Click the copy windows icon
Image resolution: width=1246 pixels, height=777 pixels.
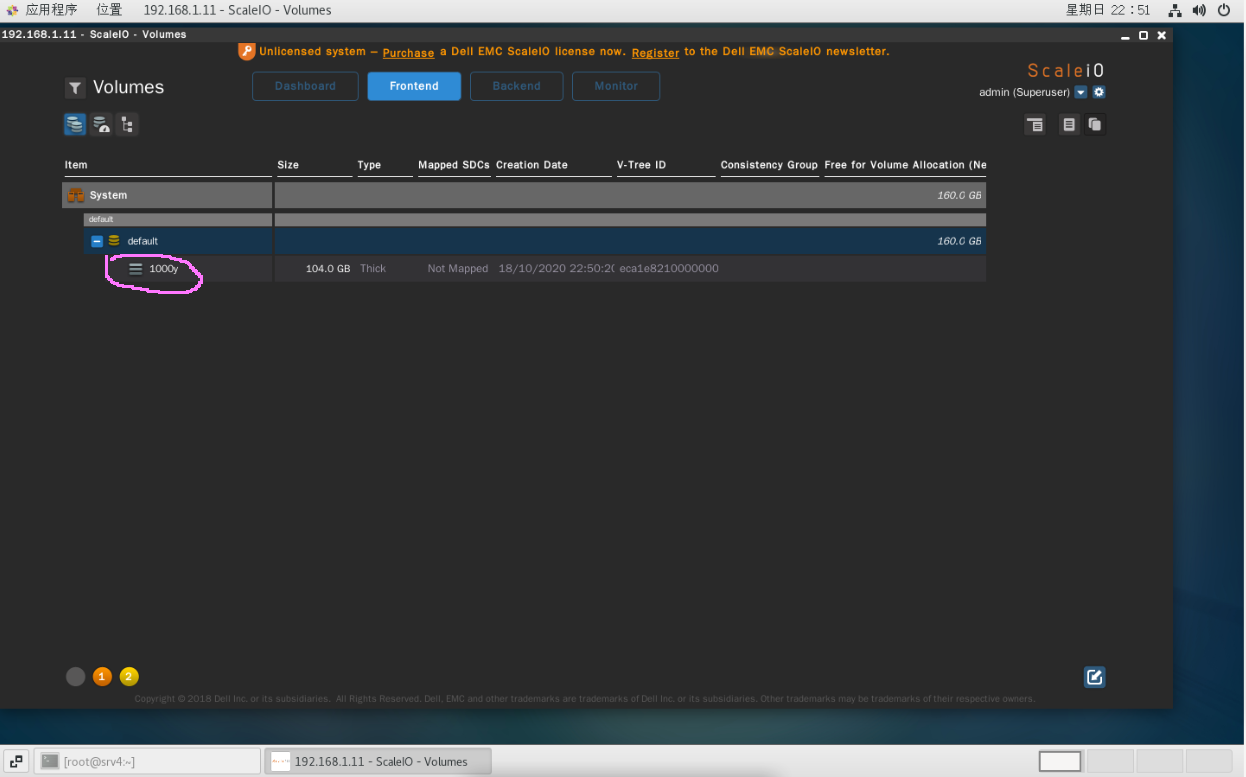click(1095, 124)
